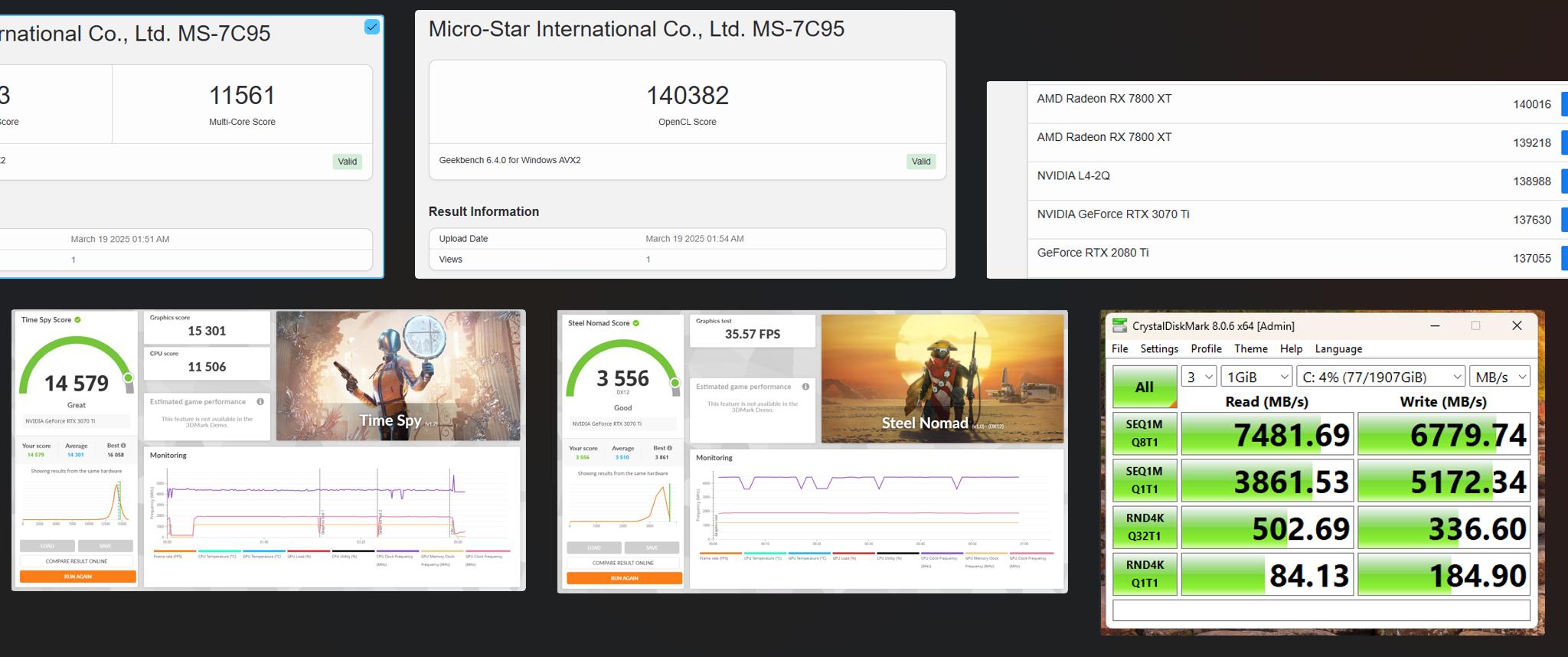Click the Time Spy CPU score 11 506
Screen dimensions: 1568x657
[207, 367]
